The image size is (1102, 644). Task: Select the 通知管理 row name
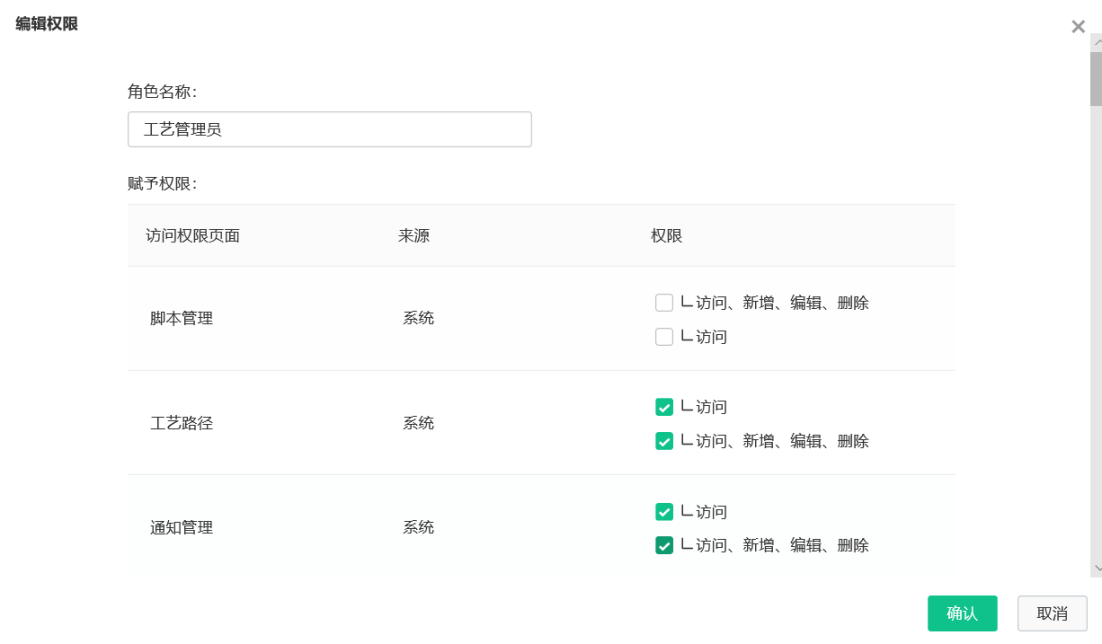[181, 527]
